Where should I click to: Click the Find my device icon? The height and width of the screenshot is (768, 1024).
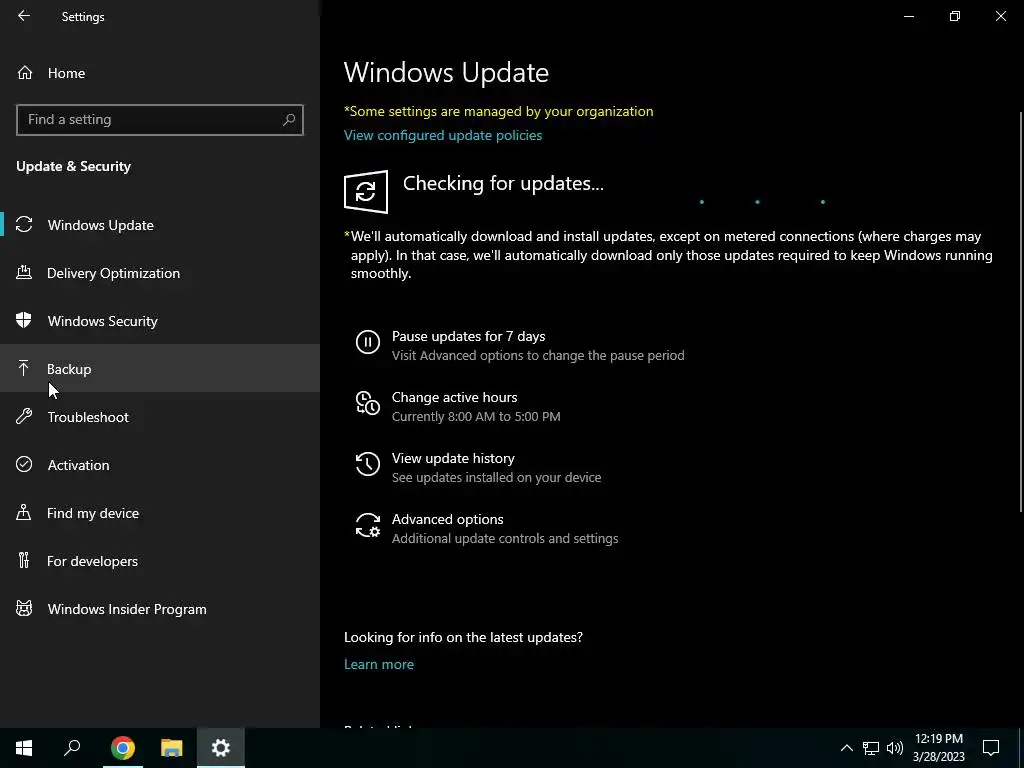(x=24, y=513)
